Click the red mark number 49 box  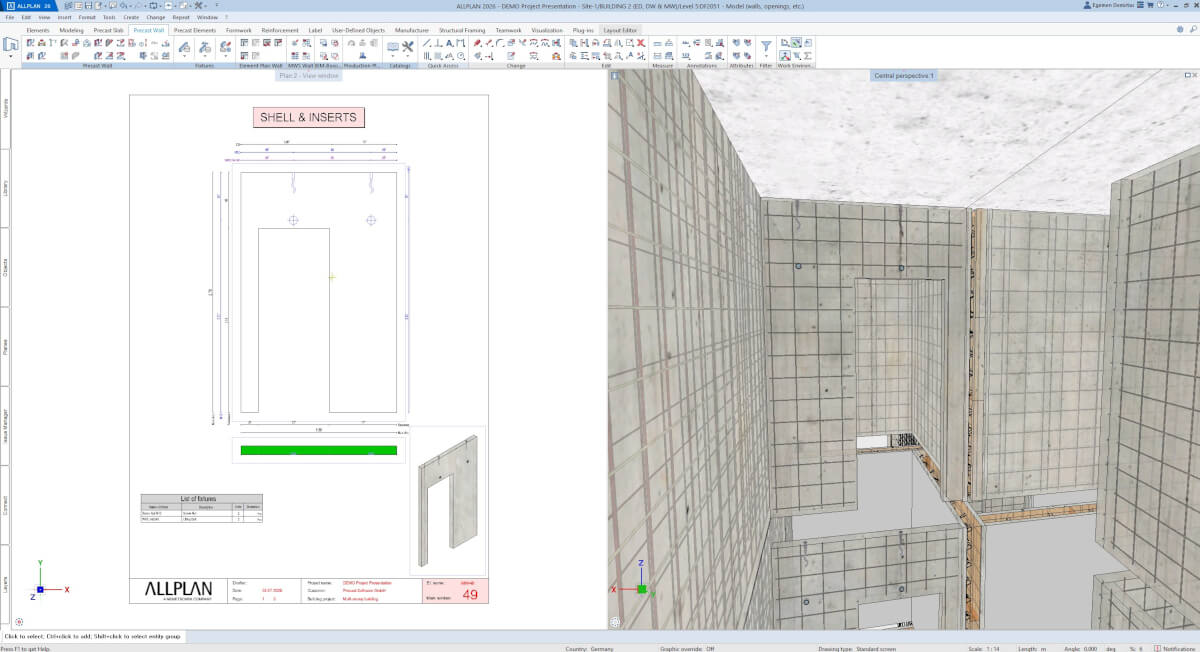point(456,591)
